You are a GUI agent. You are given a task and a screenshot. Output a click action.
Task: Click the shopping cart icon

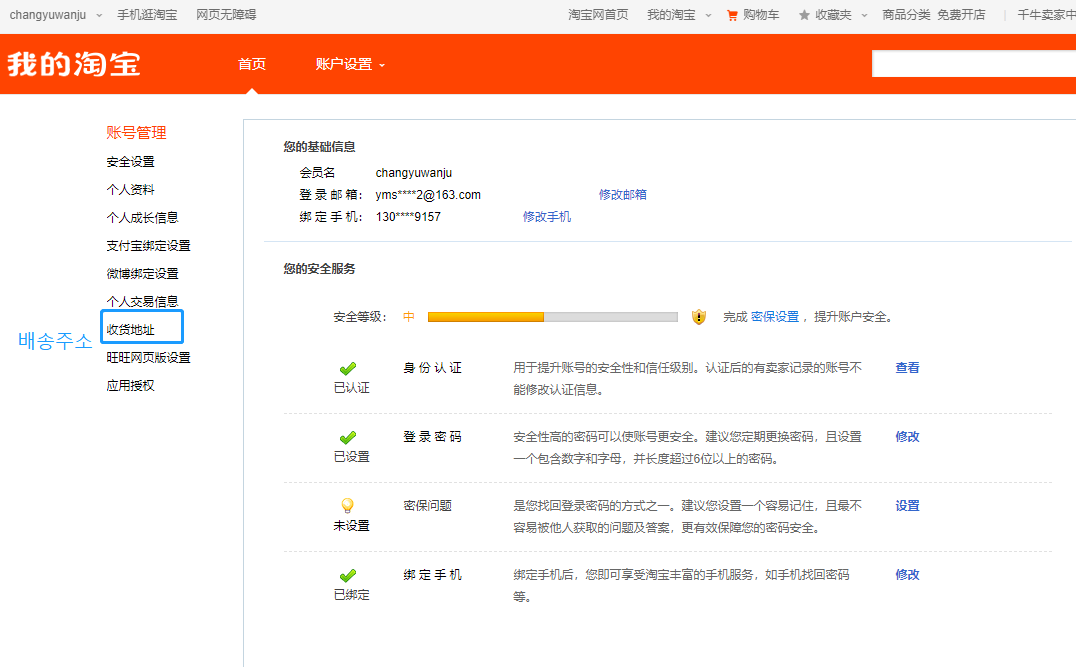point(732,15)
